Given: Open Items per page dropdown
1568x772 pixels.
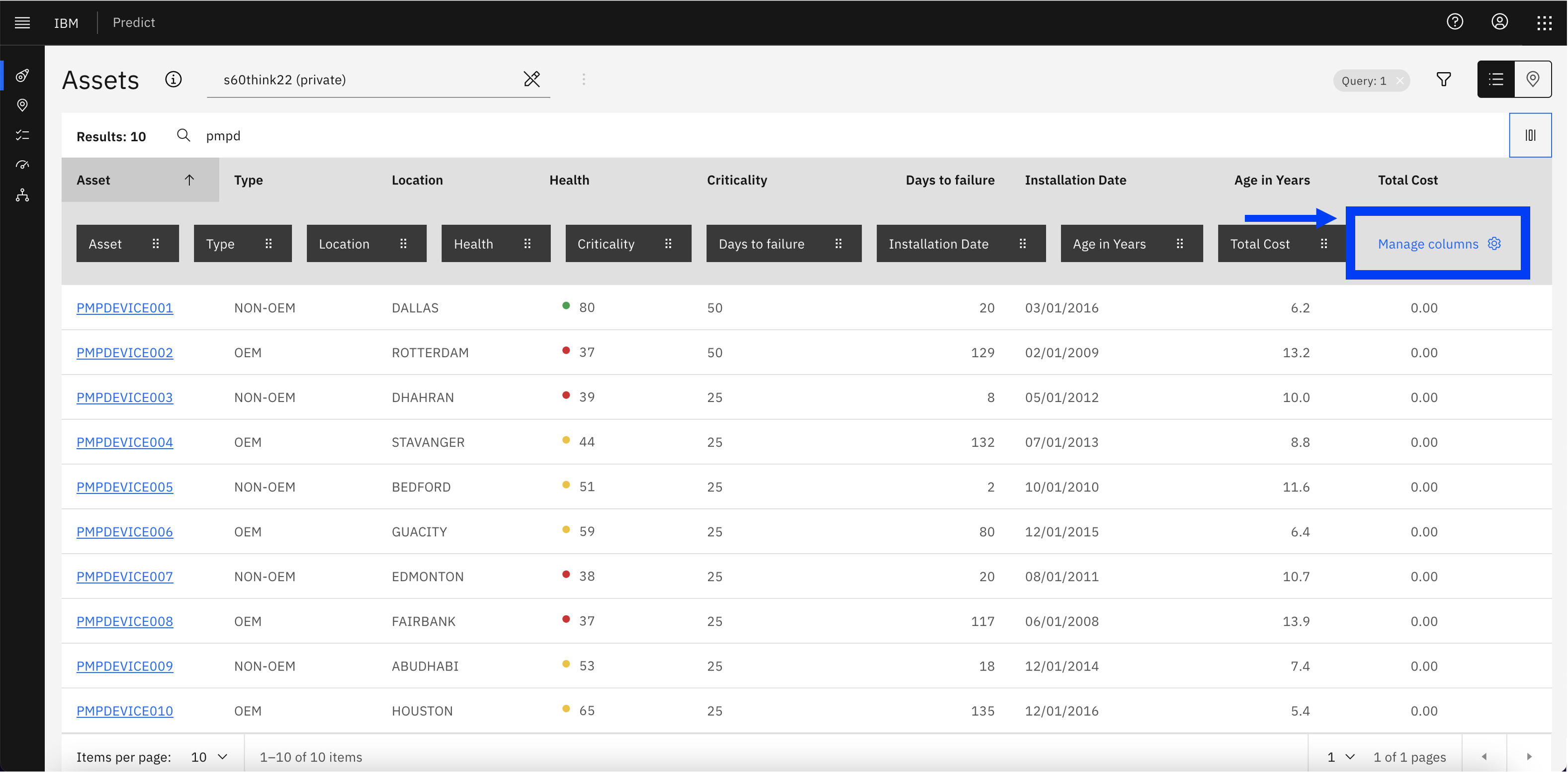Looking at the screenshot, I should (x=209, y=757).
